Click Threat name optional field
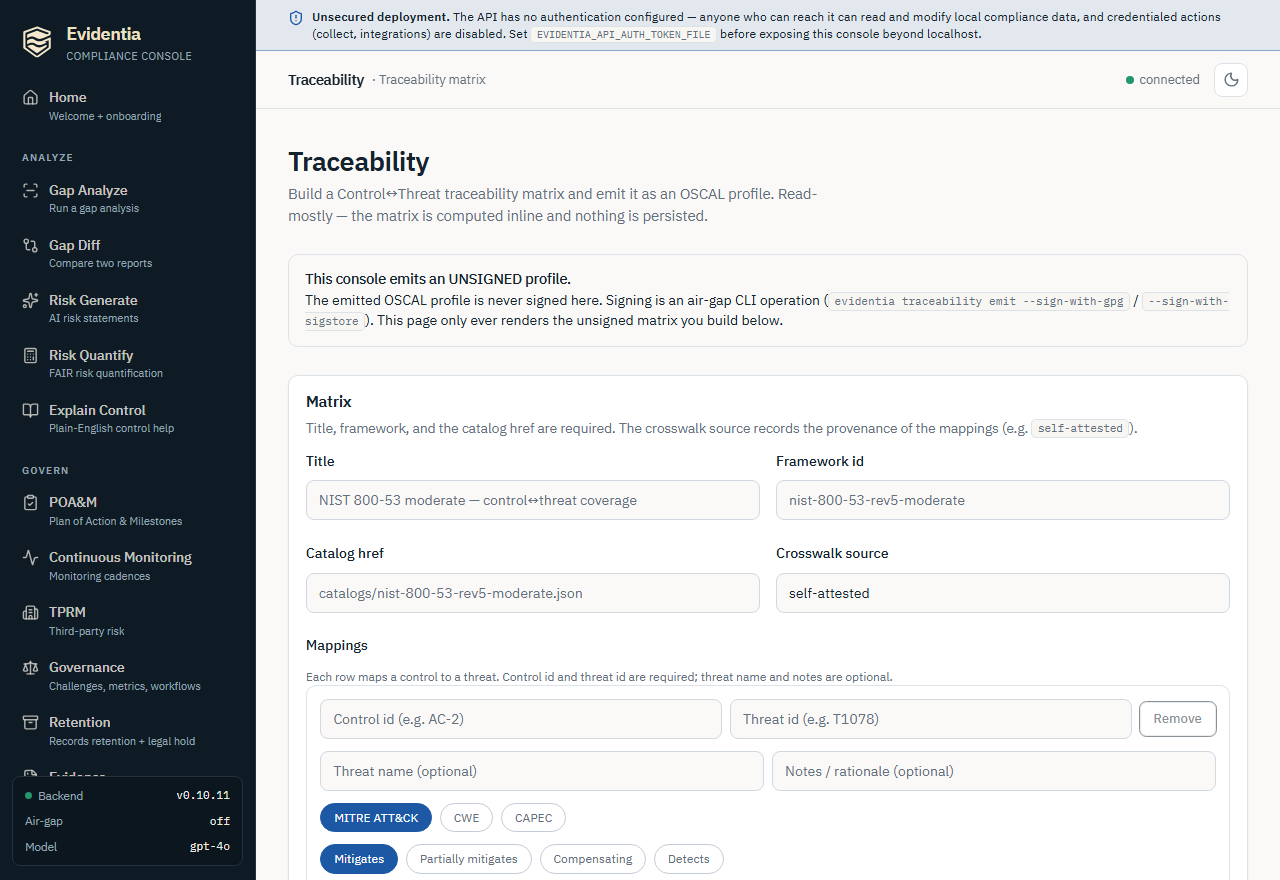The image size is (1280, 880). [542, 771]
